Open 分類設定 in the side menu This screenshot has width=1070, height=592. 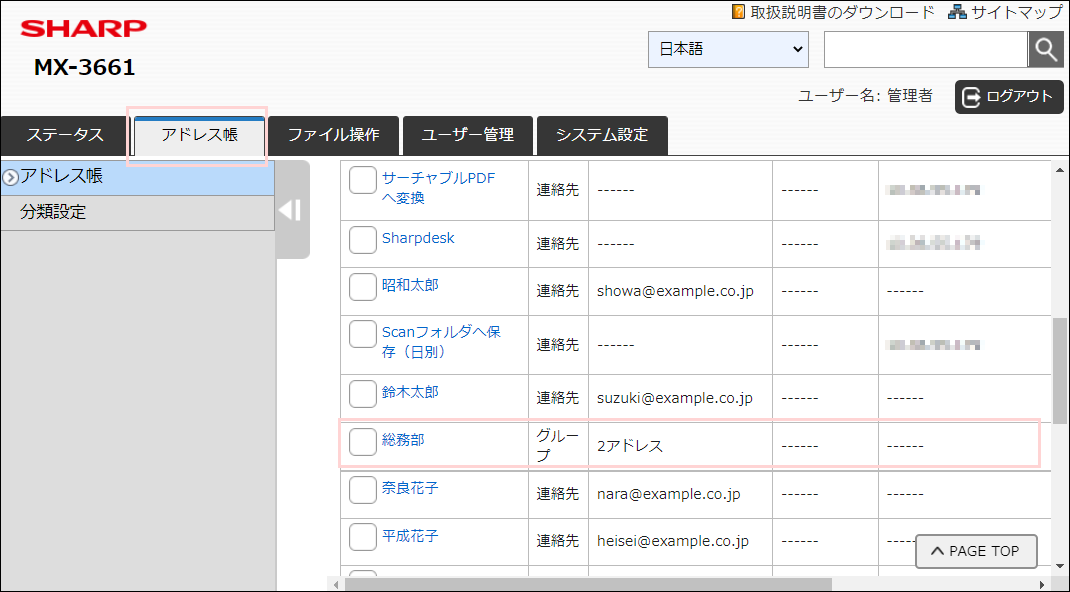pos(138,213)
